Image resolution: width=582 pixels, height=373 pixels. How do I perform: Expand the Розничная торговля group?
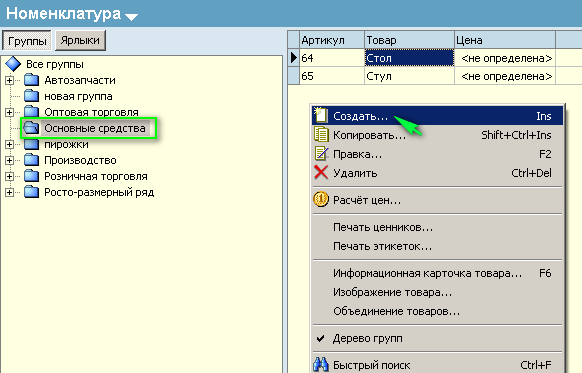[x=9, y=176]
